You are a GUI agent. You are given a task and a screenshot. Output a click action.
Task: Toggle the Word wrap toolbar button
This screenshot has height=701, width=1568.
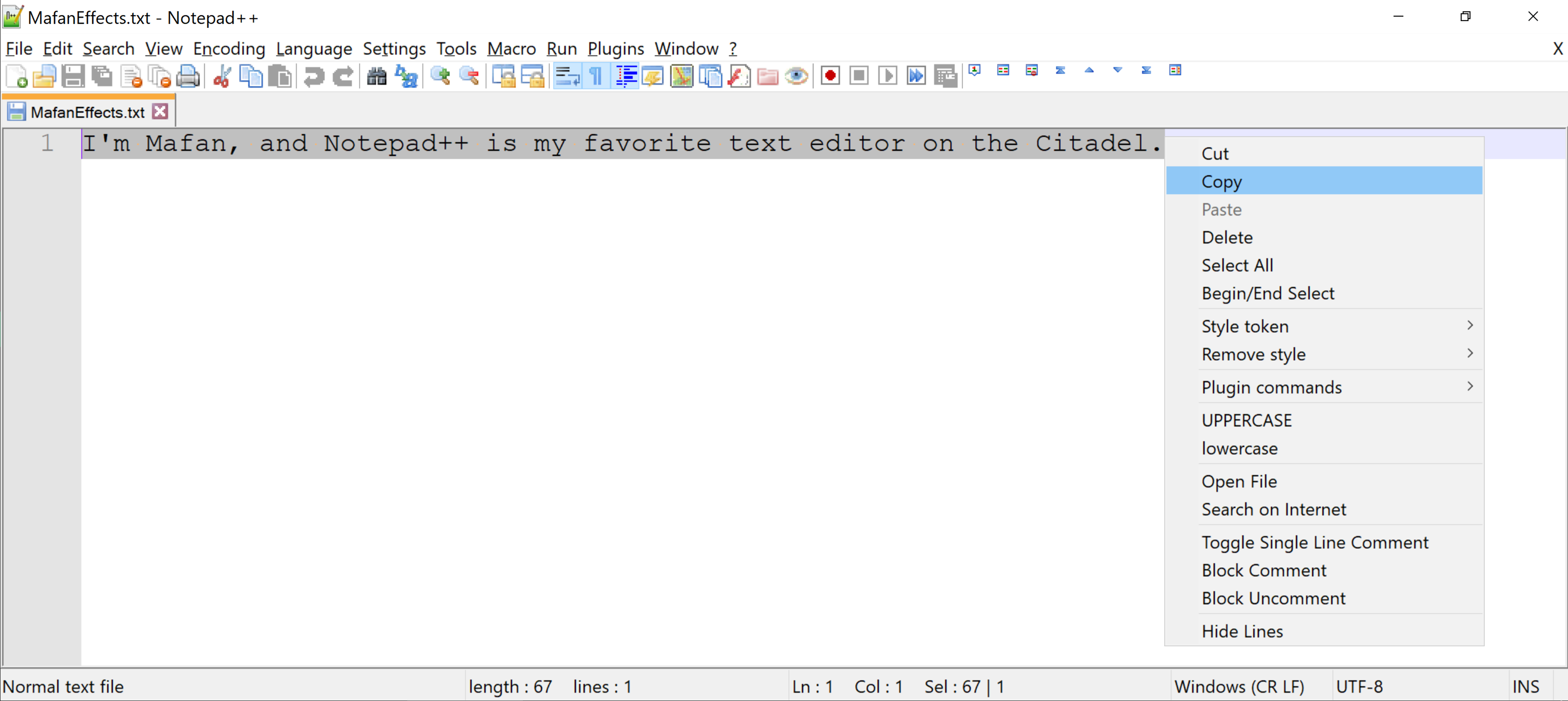point(567,77)
